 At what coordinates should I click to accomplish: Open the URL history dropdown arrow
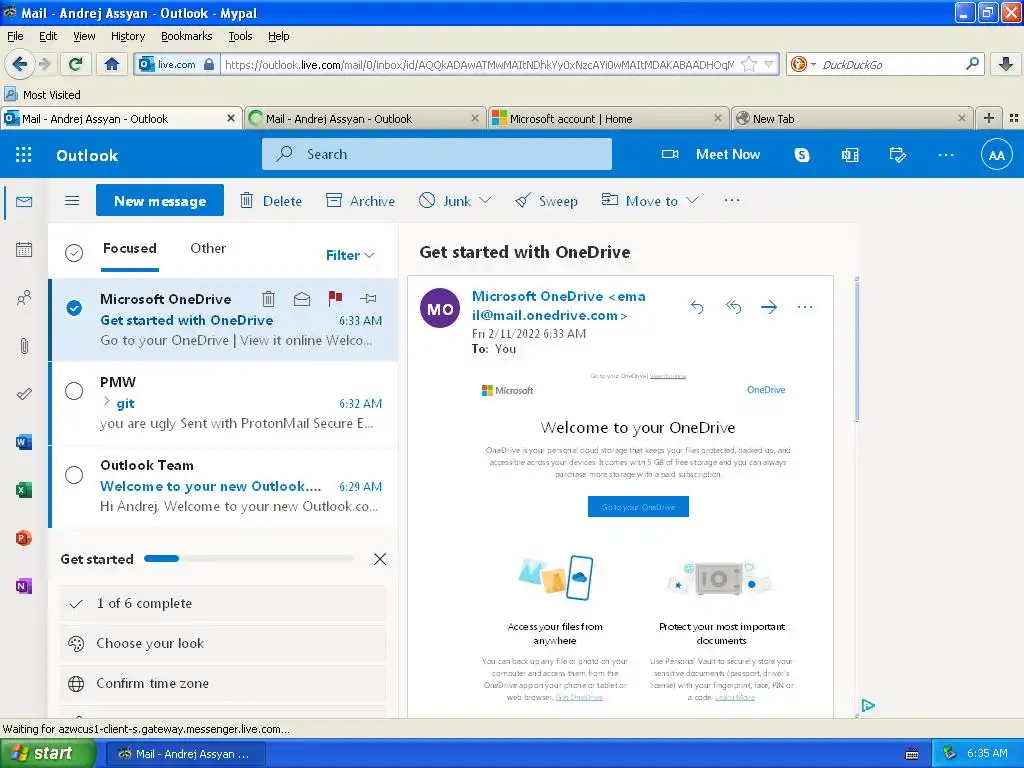coord(769,64)
